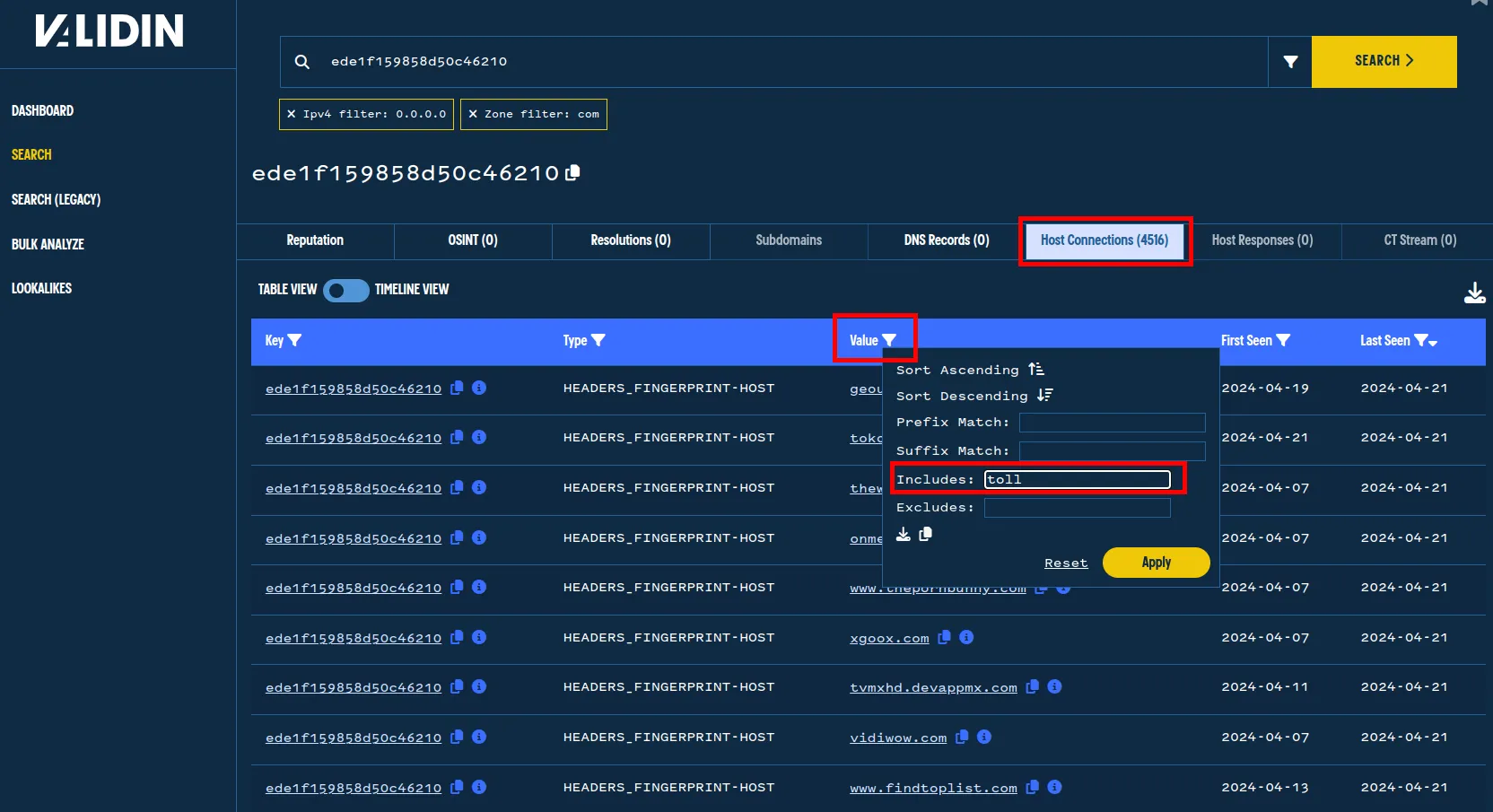Click the download icon above the table
This screenshot has height=812, width=1493.
[x=1474, y=293]
